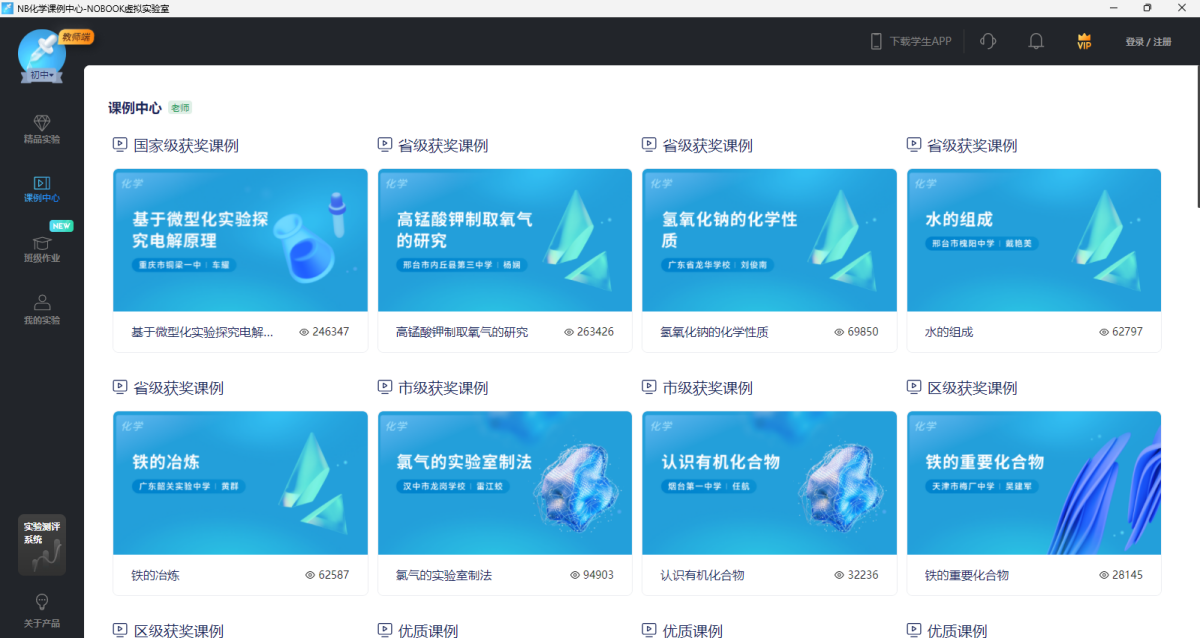Click caption text 铁的冶炼
The height and width of the screenshot is (638, 1200).
pos(155,575)
